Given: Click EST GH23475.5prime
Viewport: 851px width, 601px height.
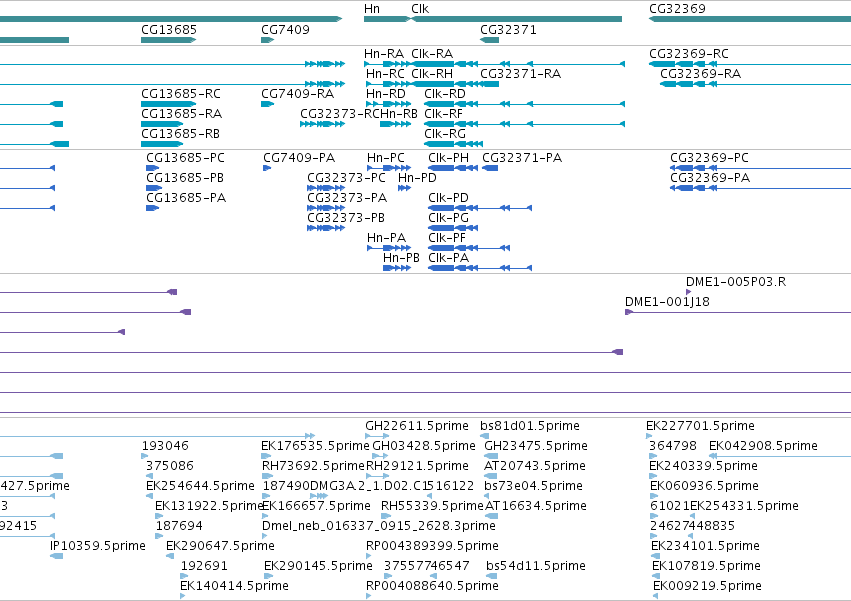Looking at the screenshot, I should (536, 446).
